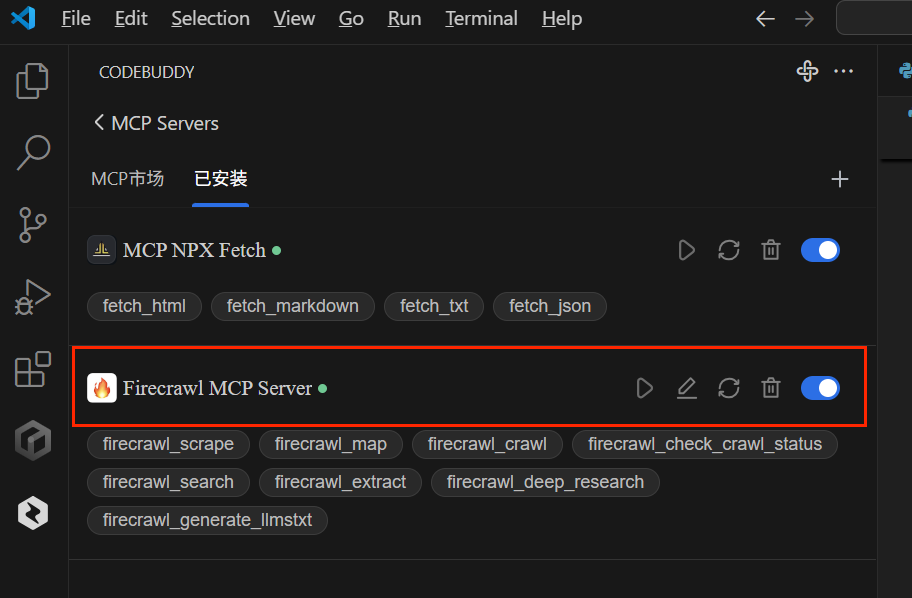Open the white hexagon activity bar icon
The width and height of the screenshot is (912, 598).
(33, 513)
